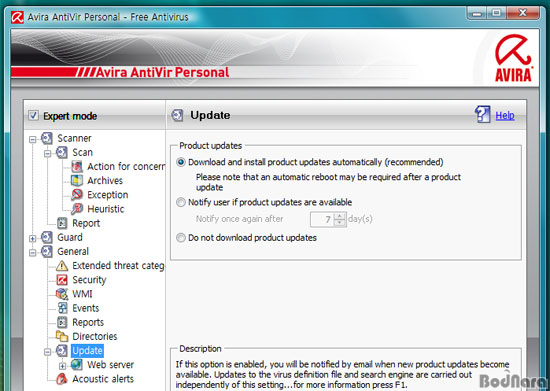
Task: Collapse the Scanner tree node
Action: pyautogui.click(x=33, y=139)
